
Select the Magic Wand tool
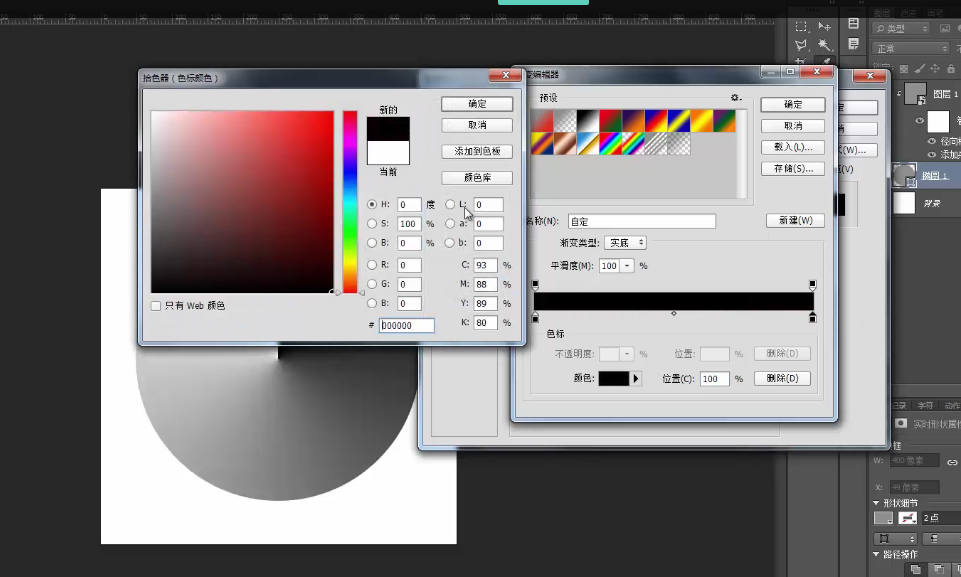(x=825, y=45)
